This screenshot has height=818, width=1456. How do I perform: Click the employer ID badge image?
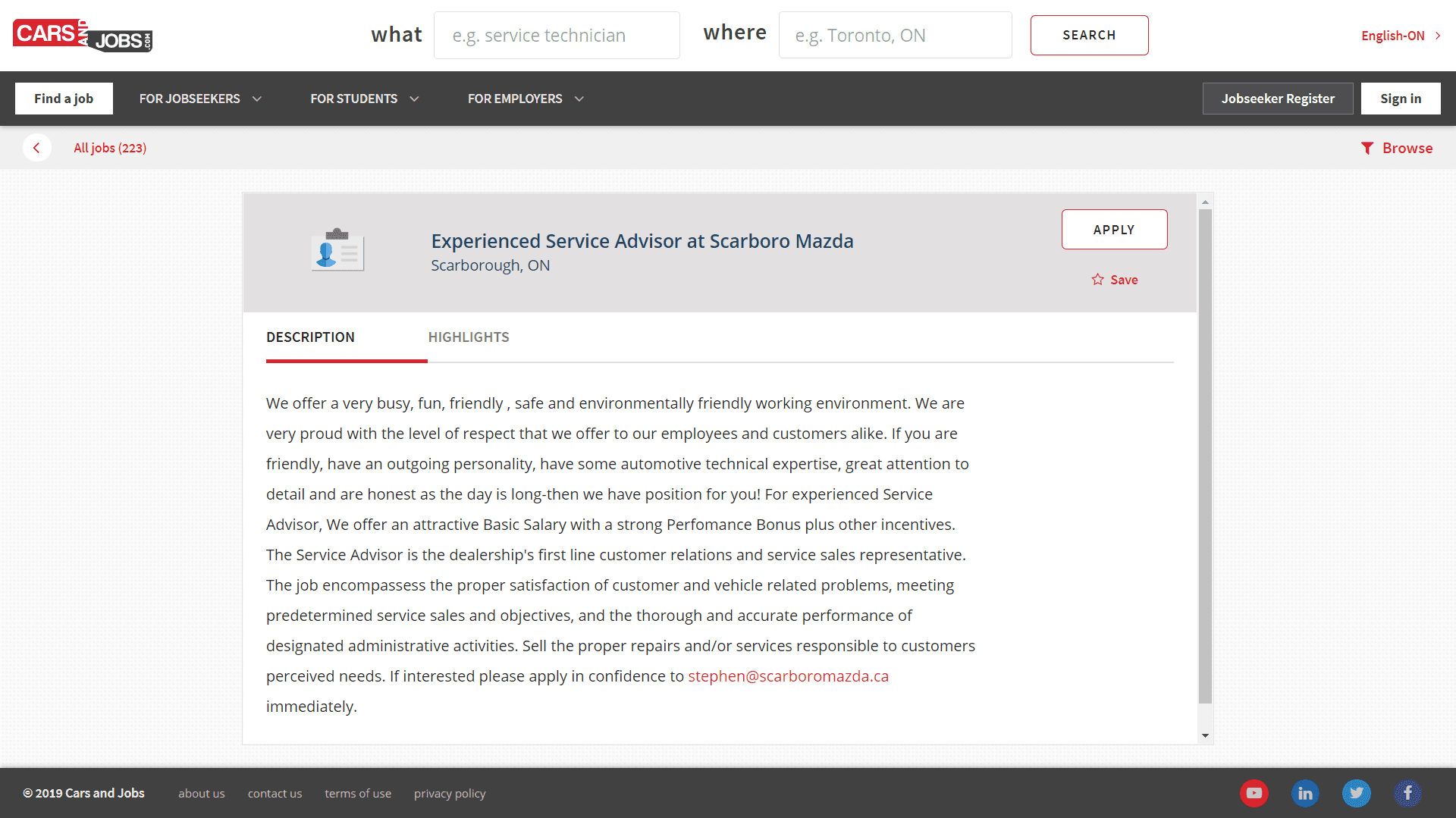coord(337,249)
